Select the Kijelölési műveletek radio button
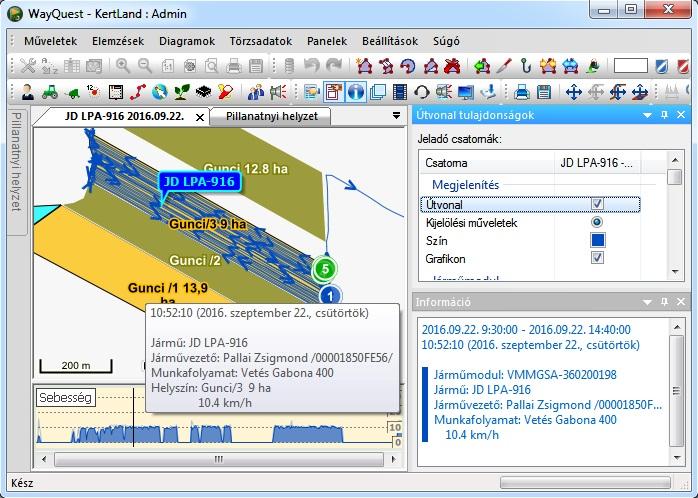Viewport: 698px width, 498px height. (x=597, y=222)
